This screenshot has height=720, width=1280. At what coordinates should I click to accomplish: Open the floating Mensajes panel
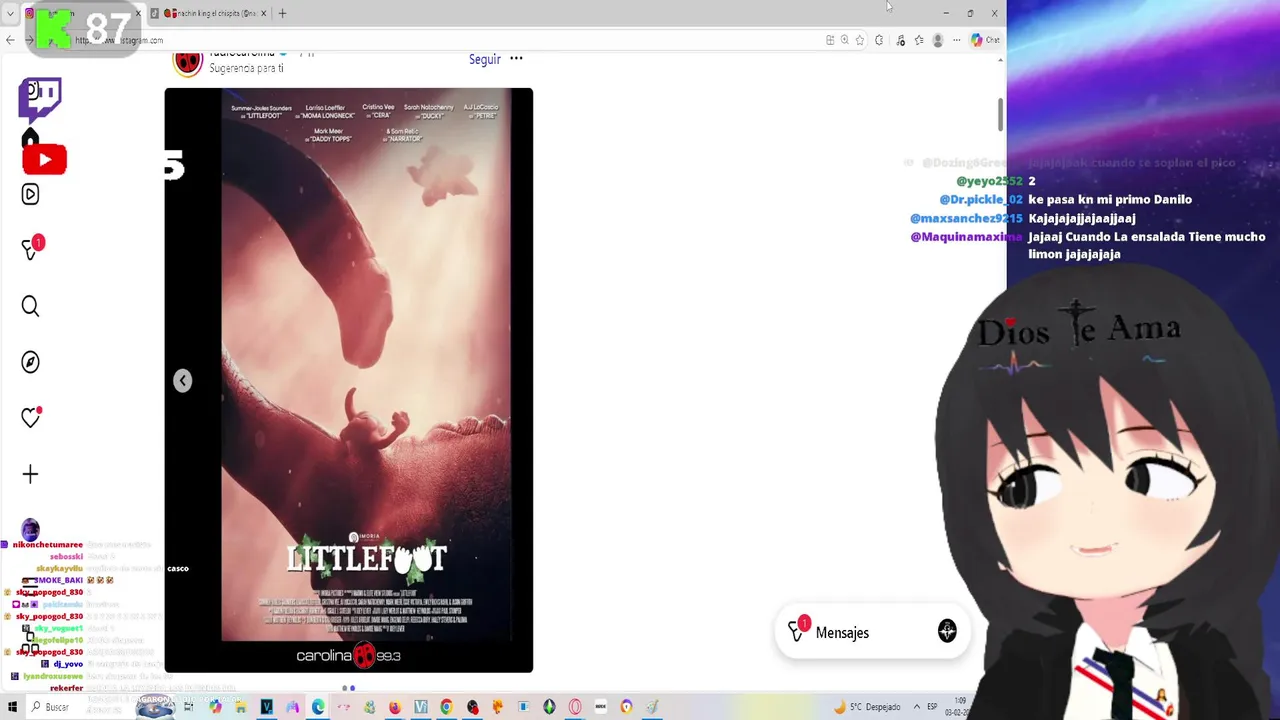coord(872,631)
